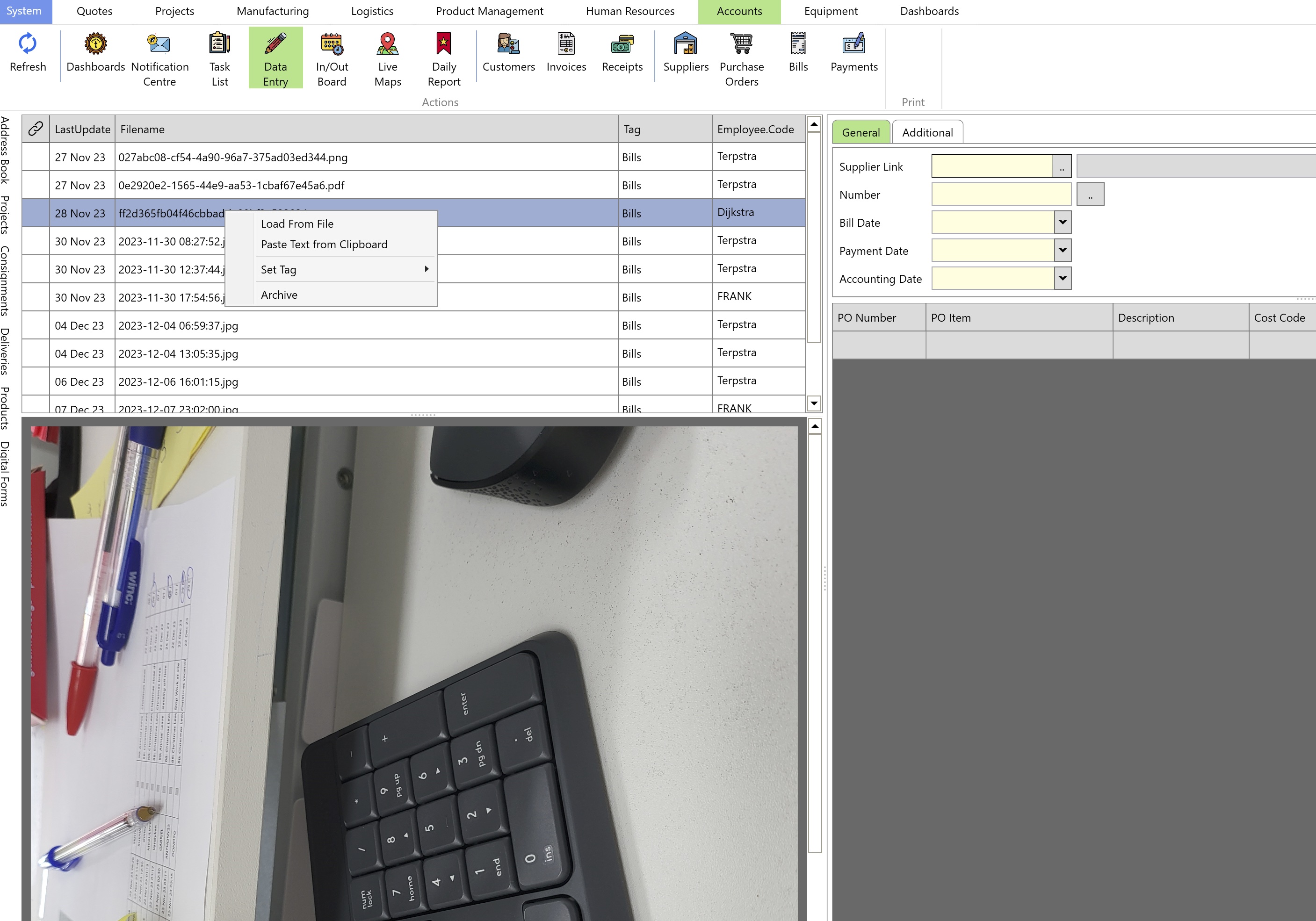
Task: Click the Number input field
Action: [x=1001, y=194]
